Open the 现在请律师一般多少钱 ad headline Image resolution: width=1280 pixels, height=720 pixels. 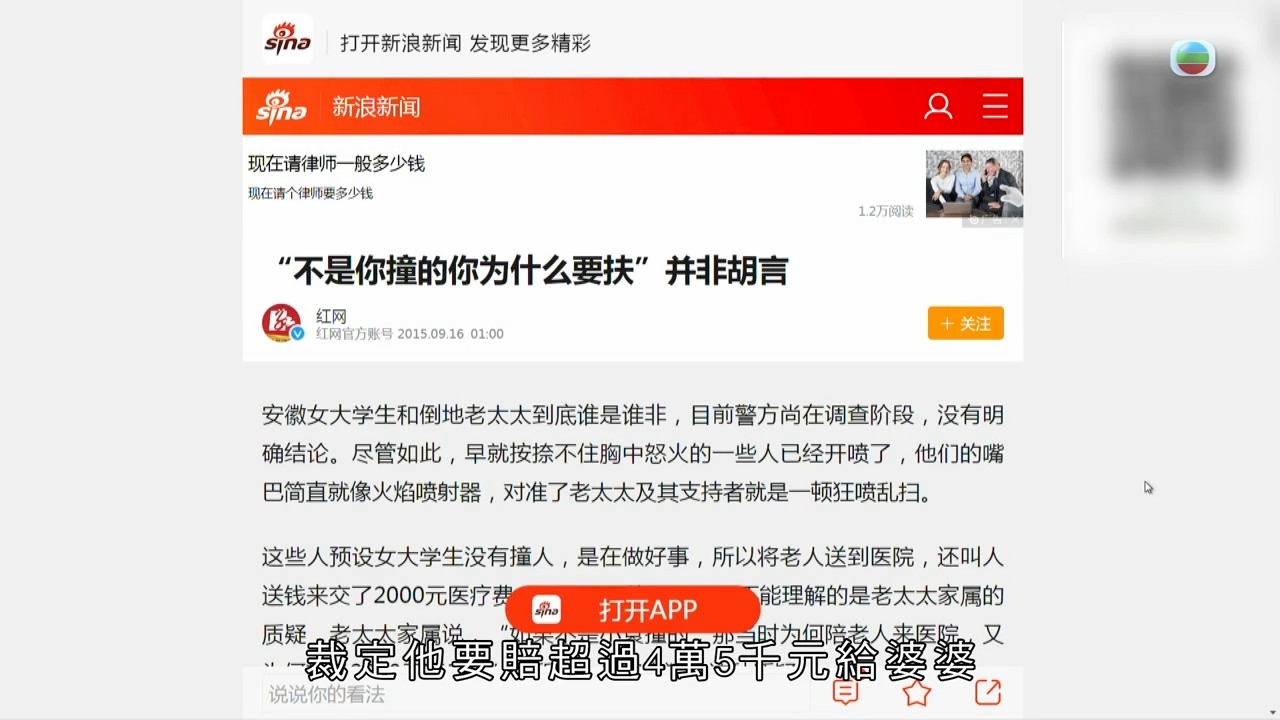(x=337, y=163)
